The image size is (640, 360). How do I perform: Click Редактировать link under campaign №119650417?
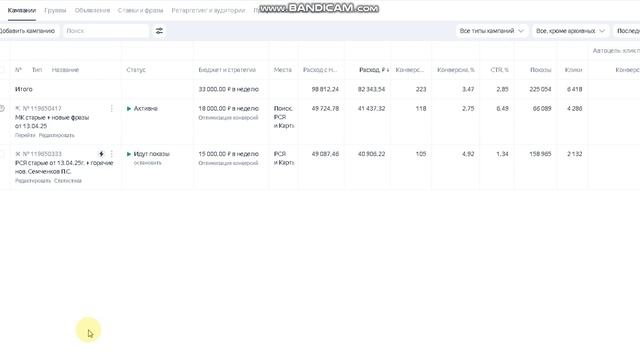click(x=57, y=135)
